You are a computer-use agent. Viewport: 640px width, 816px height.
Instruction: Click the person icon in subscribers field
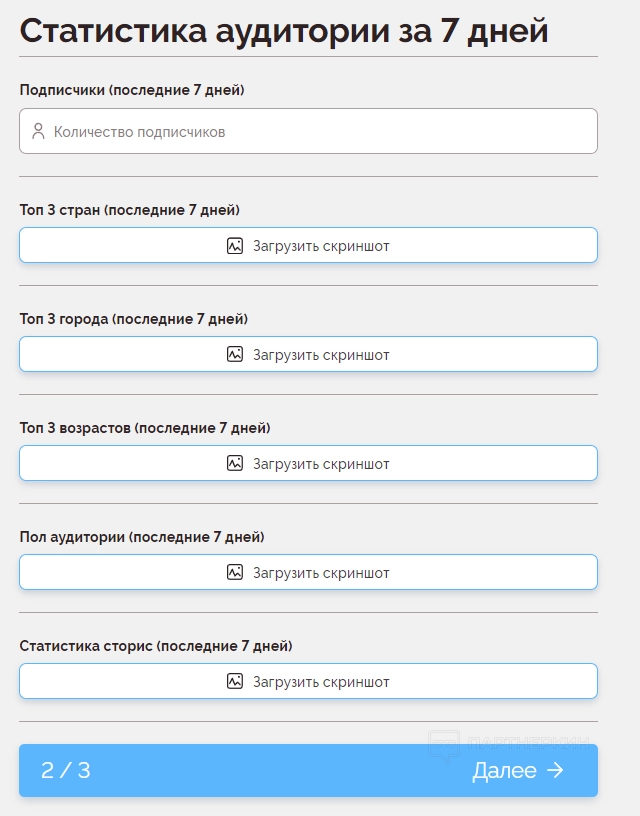coord(38,131)
